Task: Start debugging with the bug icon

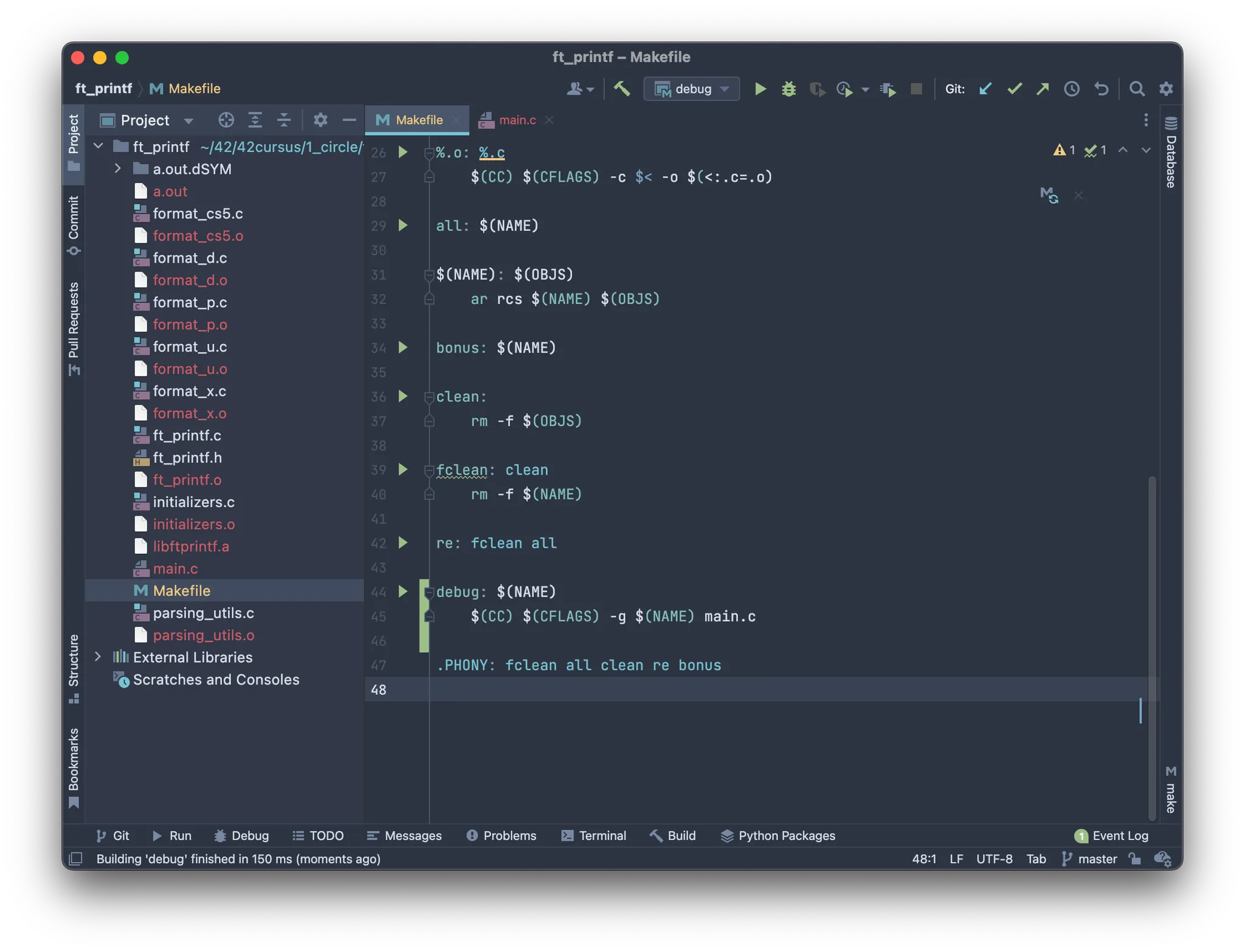Action: [x=788, y=89]
